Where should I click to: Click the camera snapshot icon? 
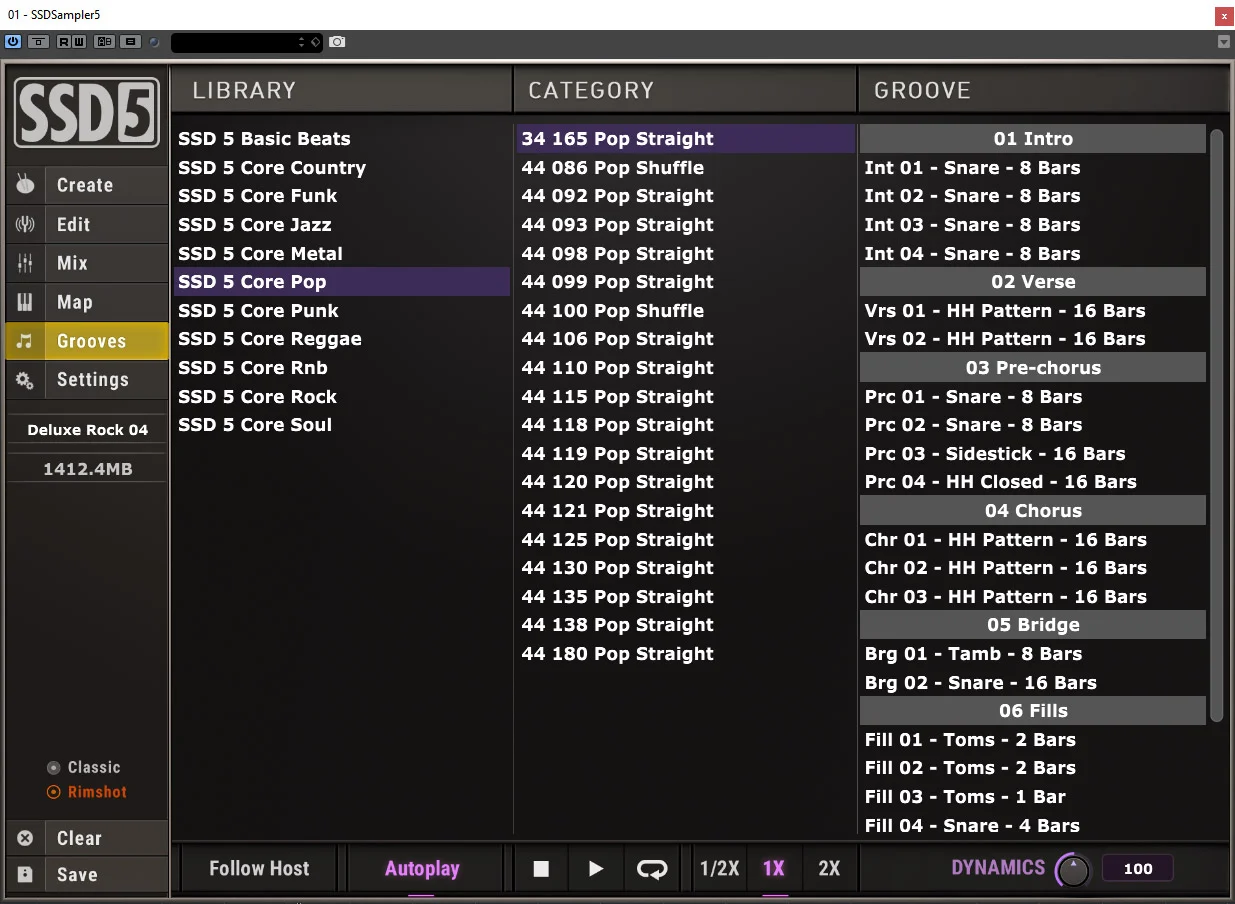point(338,42)
